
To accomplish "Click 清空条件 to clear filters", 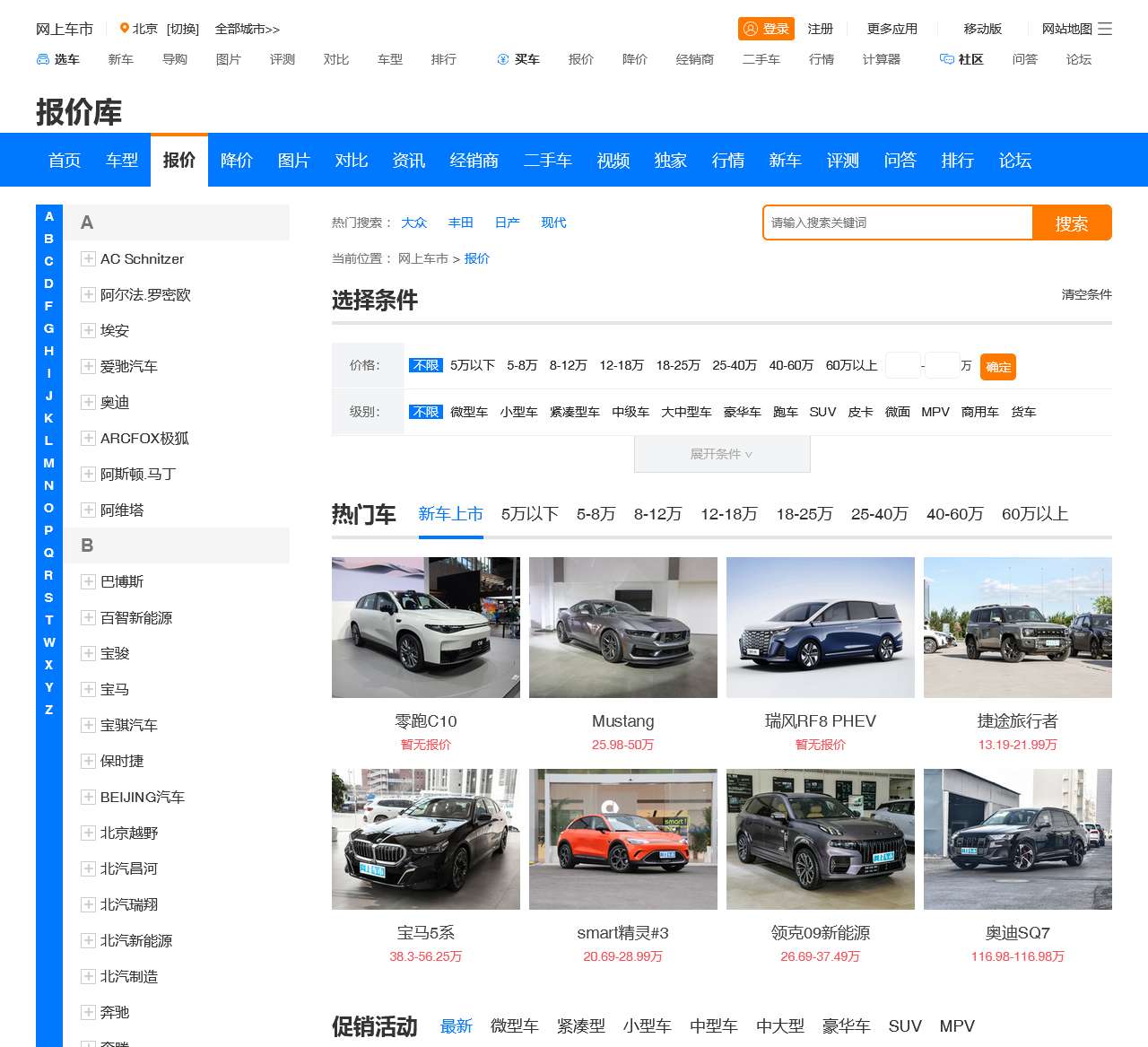I will pyautogui.click(x=1087, y=294).
